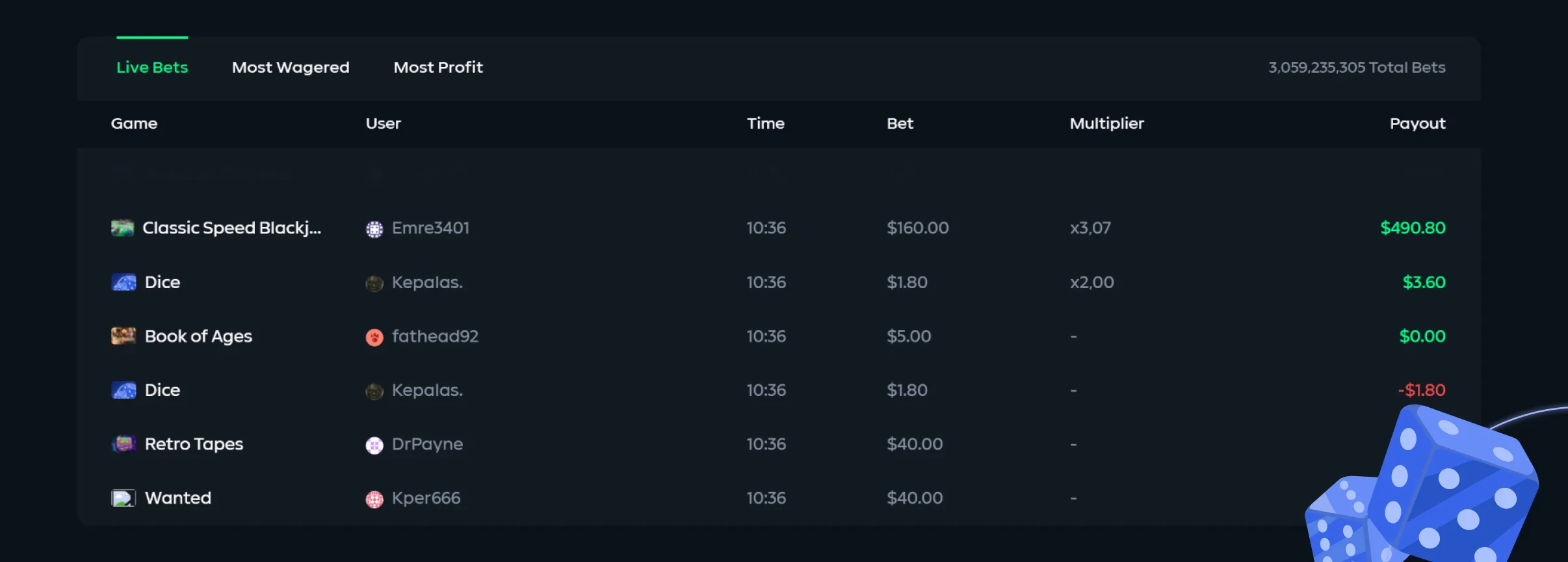Open the Book of Ages game link

[198, 336]
